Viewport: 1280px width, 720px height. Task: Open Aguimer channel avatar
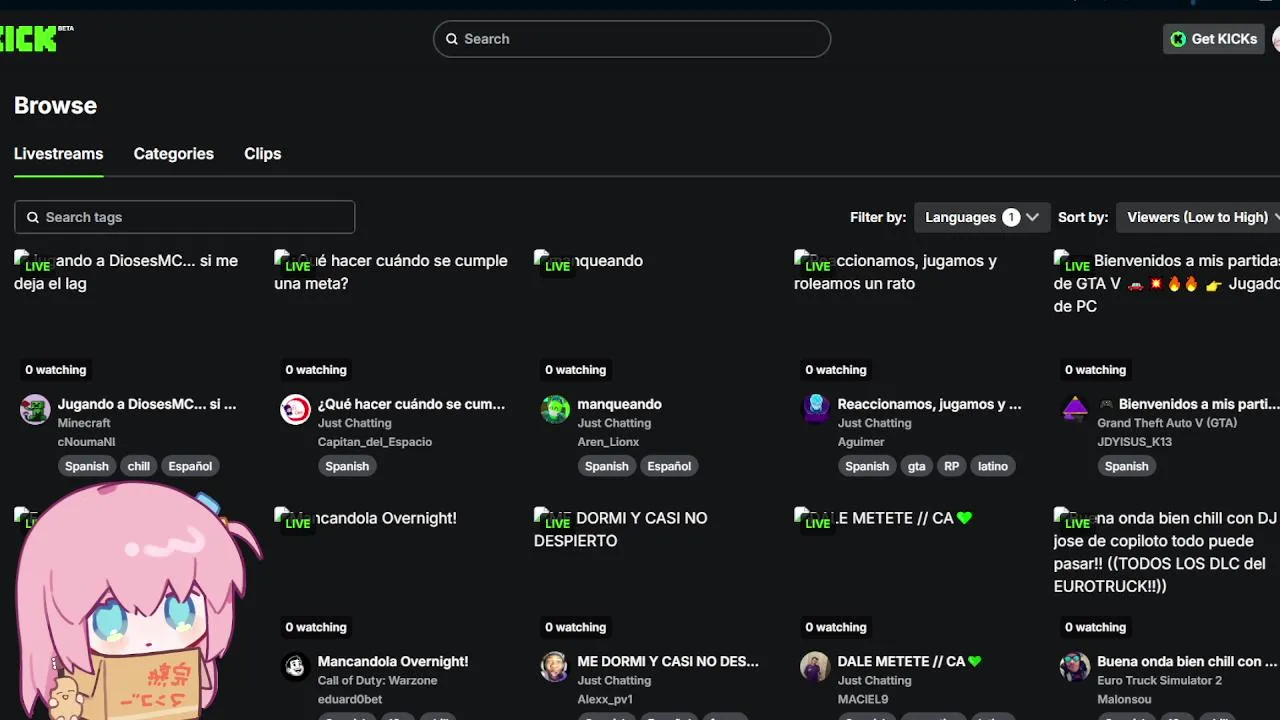(816, 408)
